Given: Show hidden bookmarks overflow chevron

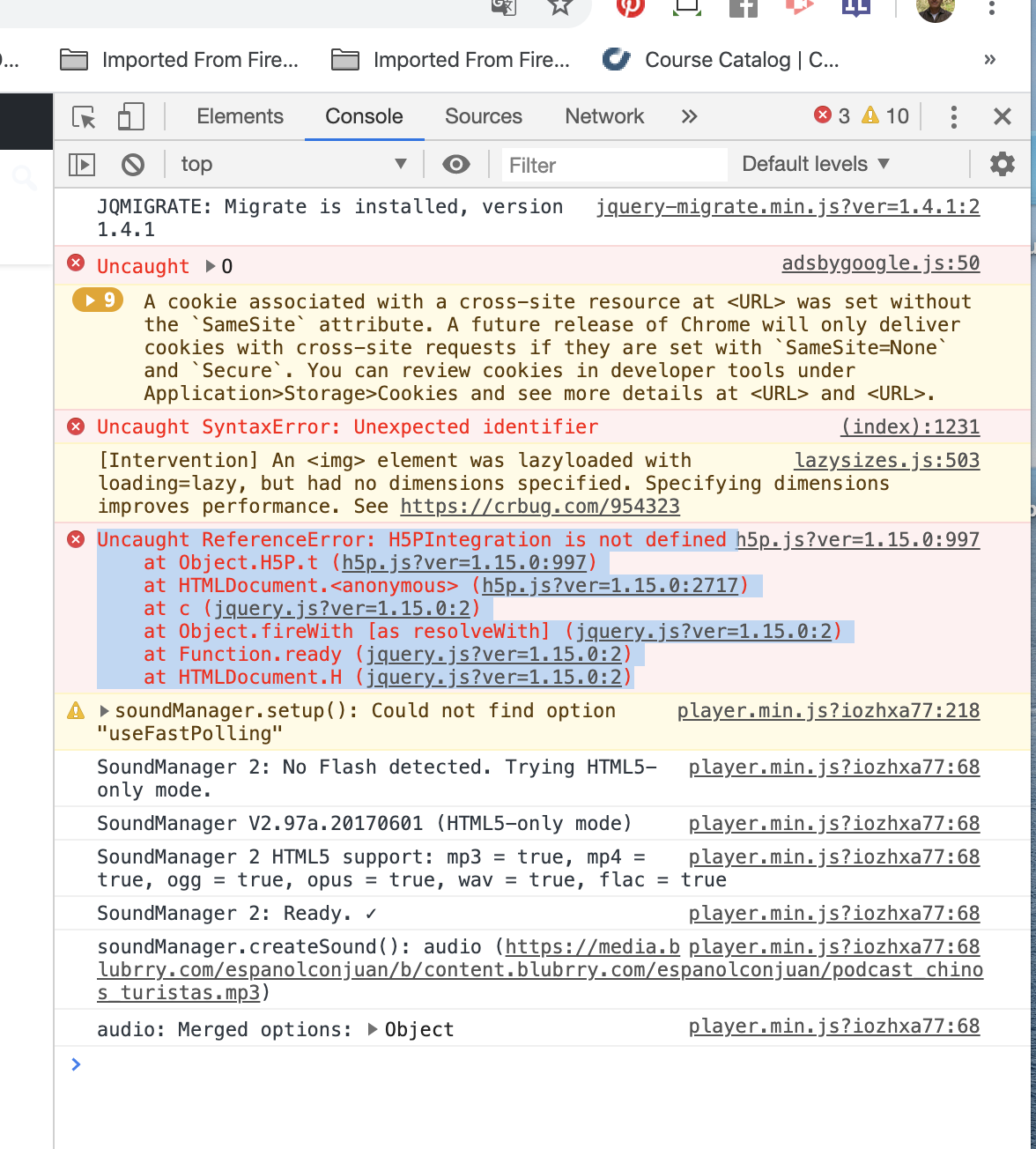Looking at the screenshot, I should pos(989,60).
